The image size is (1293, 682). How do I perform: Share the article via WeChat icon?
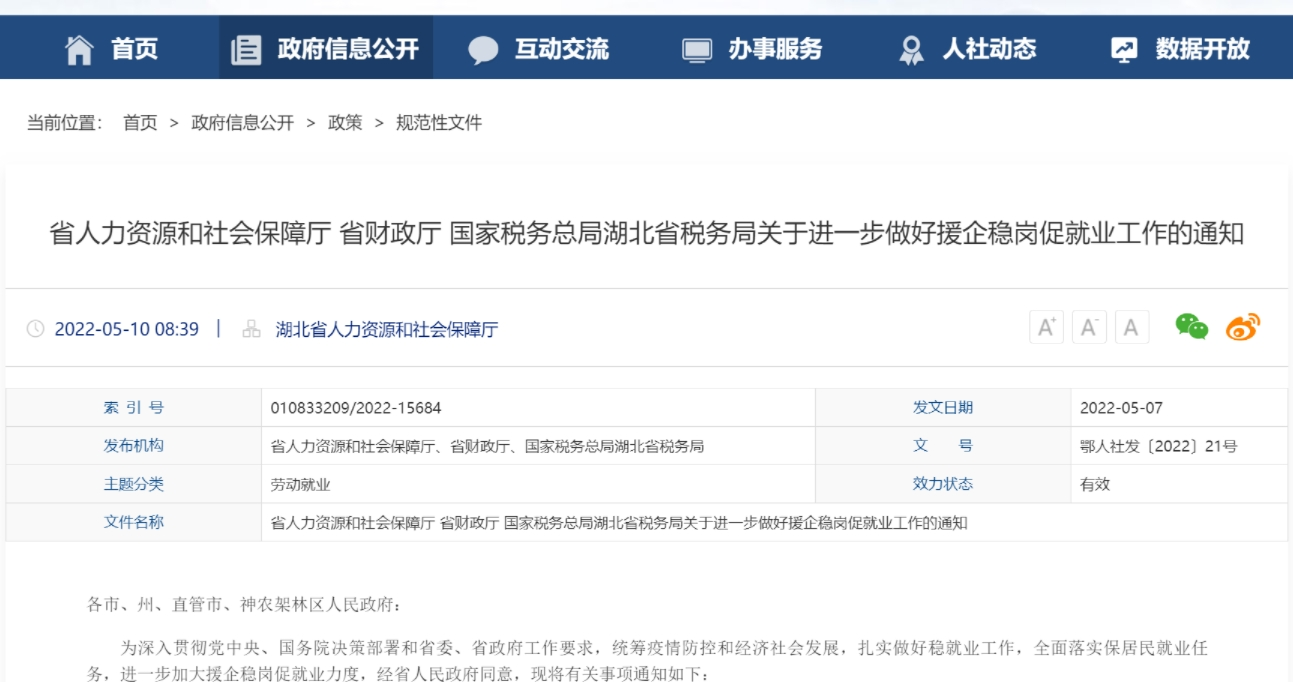[1191, 327]
